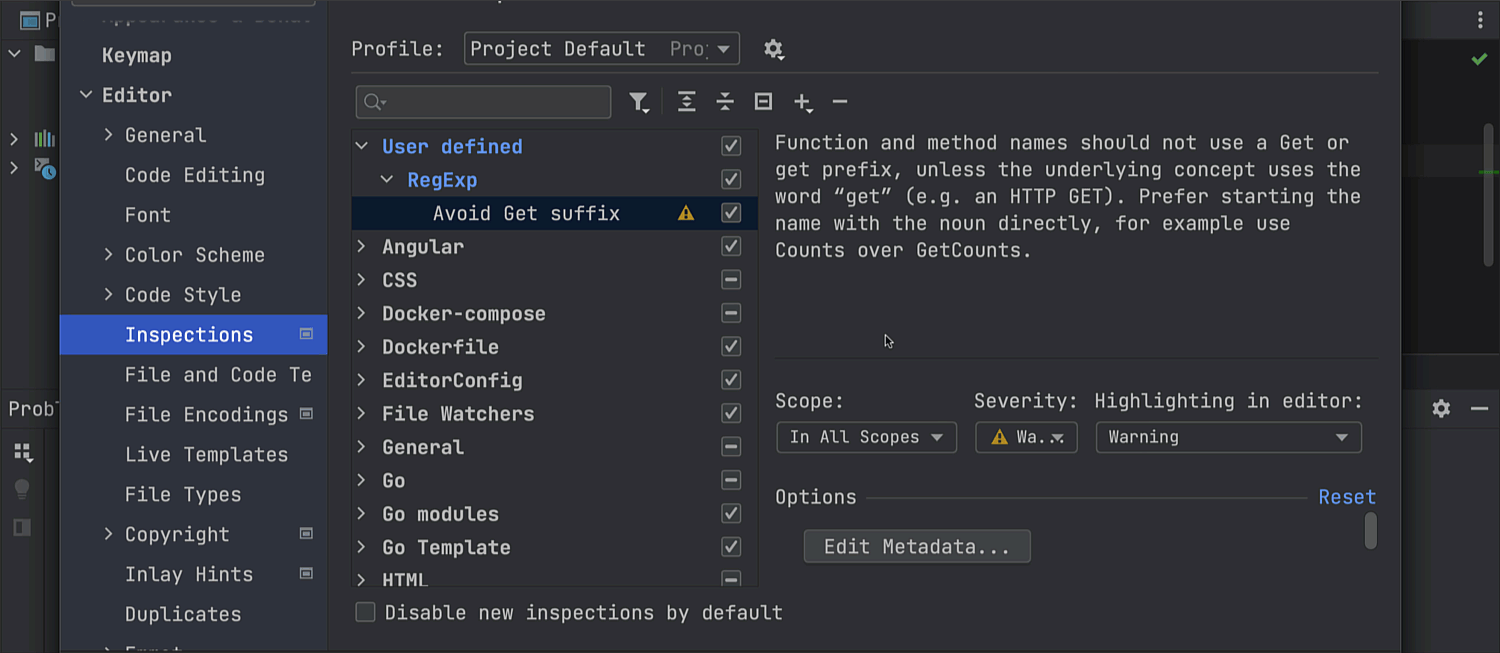The width and height of the screenshot is (1500, 653).
Task: Toggle the Dockerfile inspections checkbox
Action: (731, 347)
